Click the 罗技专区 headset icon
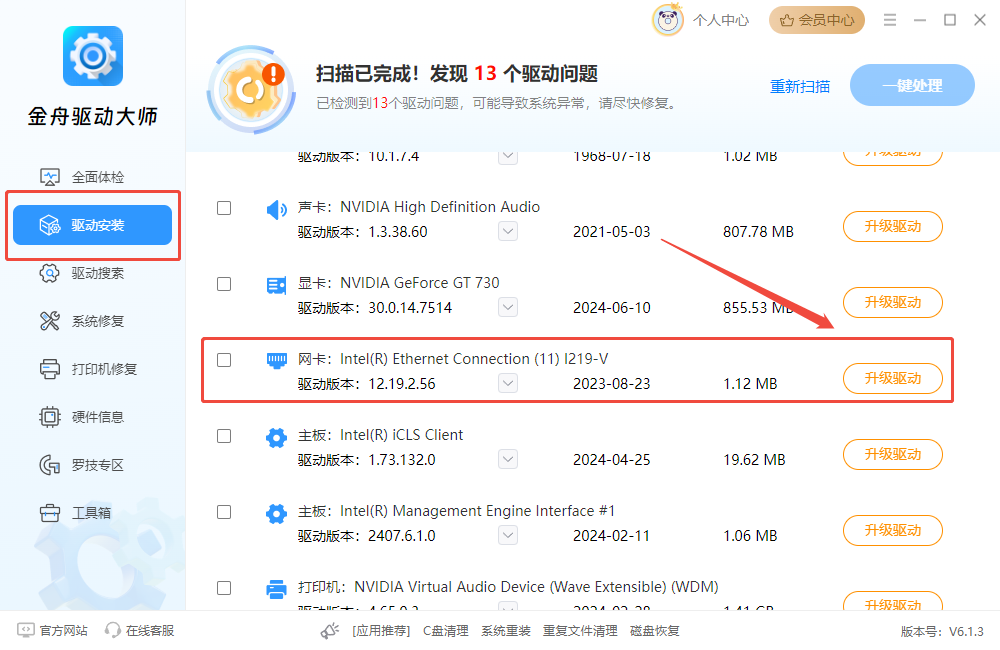Viewport: 1000px width, 650px height. (50, 465)
